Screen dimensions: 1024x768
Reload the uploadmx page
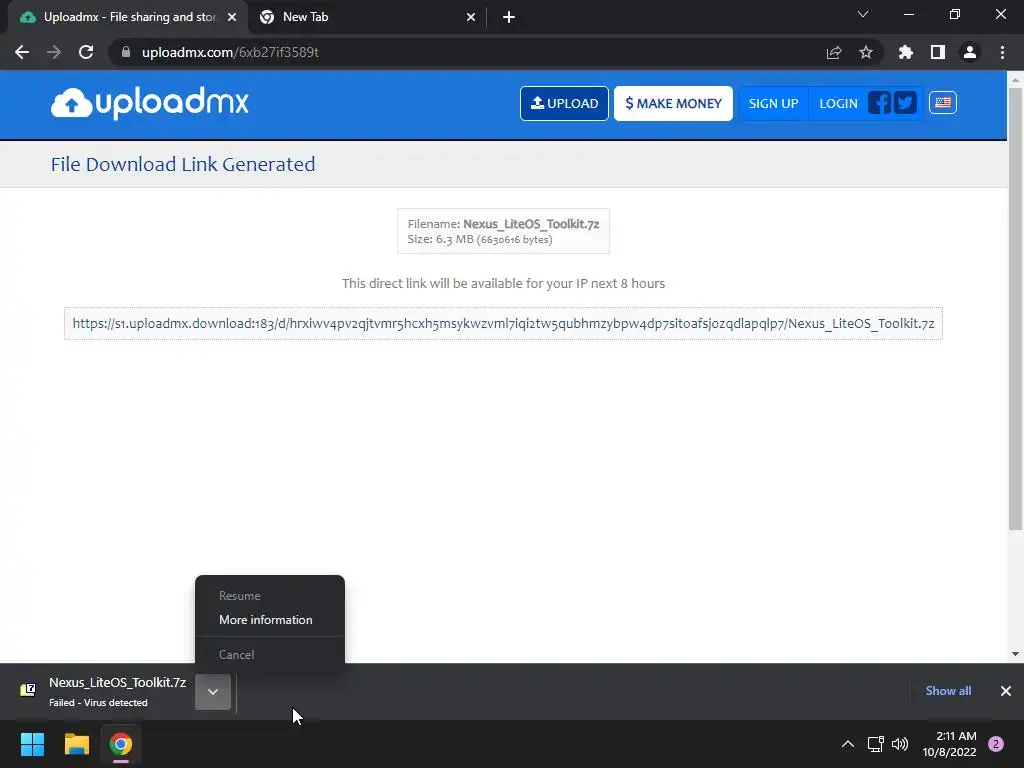(x=86, y=52)
